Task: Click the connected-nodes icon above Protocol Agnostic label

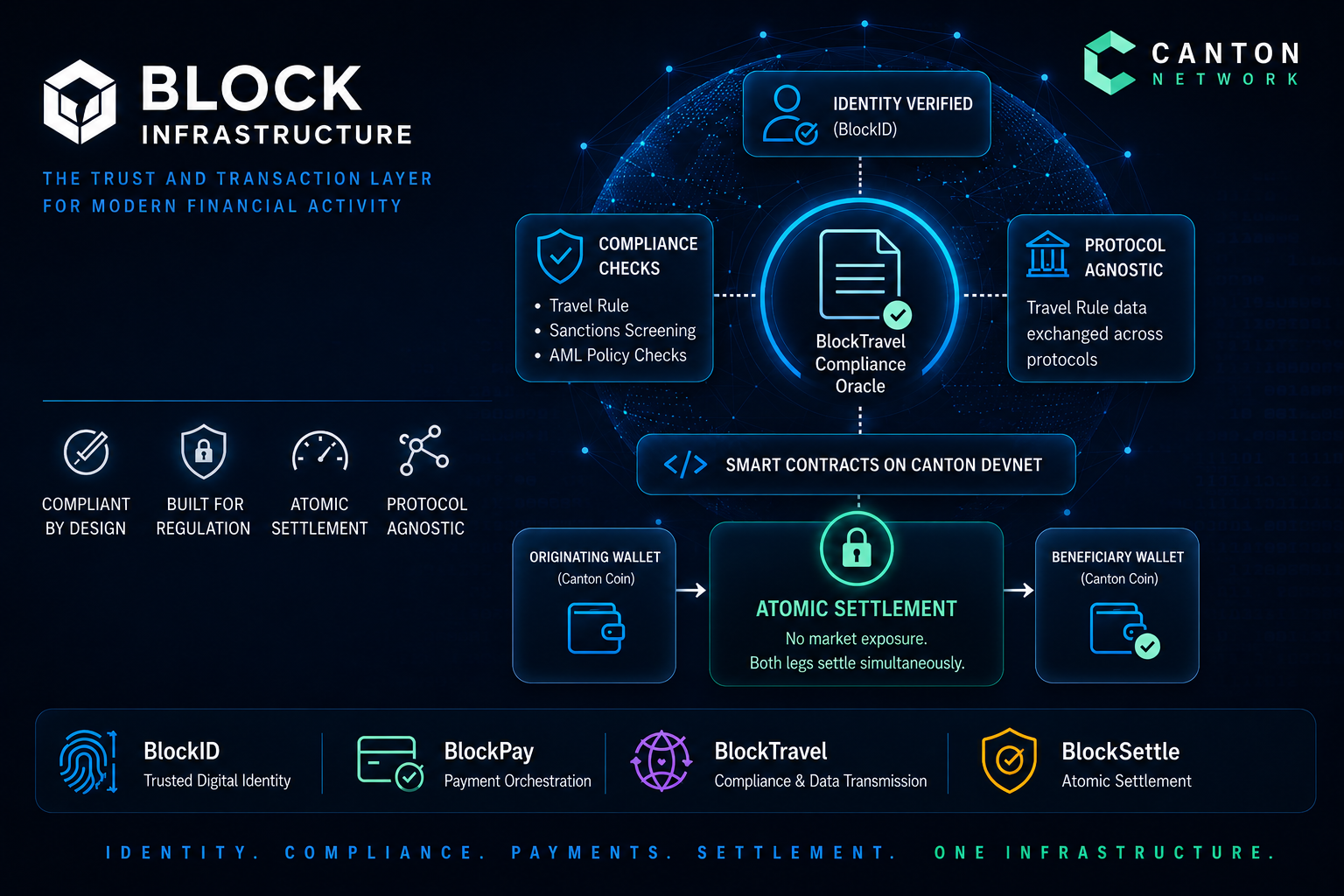Action: tap(424, 451)
